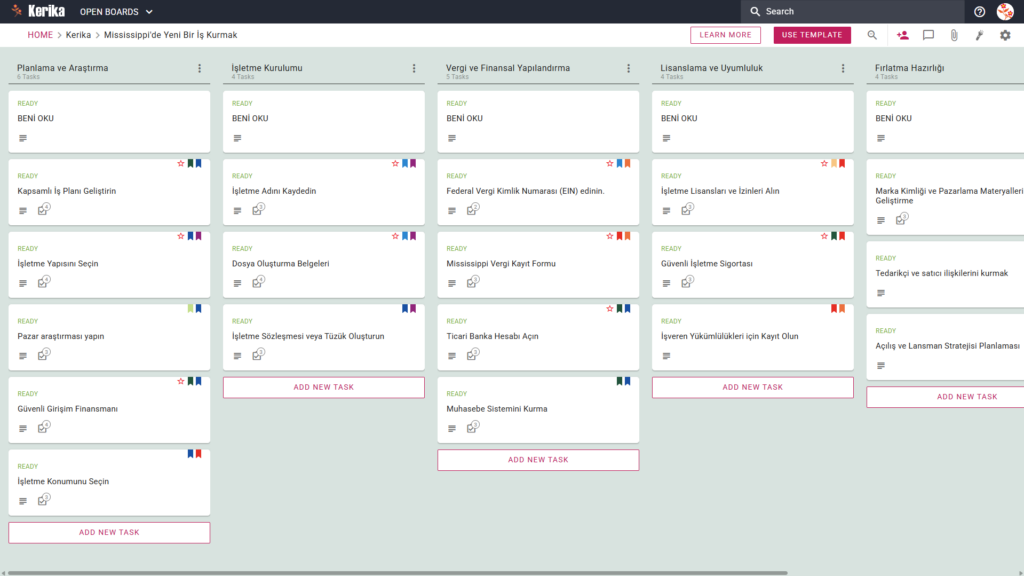Open Kerika breadcrumb
The width and height of the screenshot is (1024, 576).
pos(78,35)
